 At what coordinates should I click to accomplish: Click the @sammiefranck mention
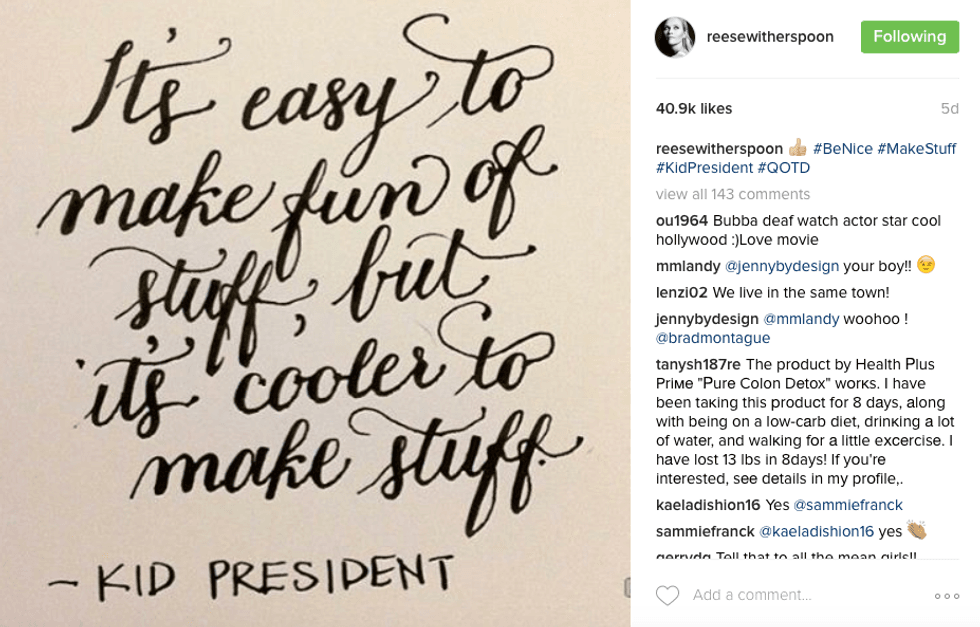(x=848, y=505)
